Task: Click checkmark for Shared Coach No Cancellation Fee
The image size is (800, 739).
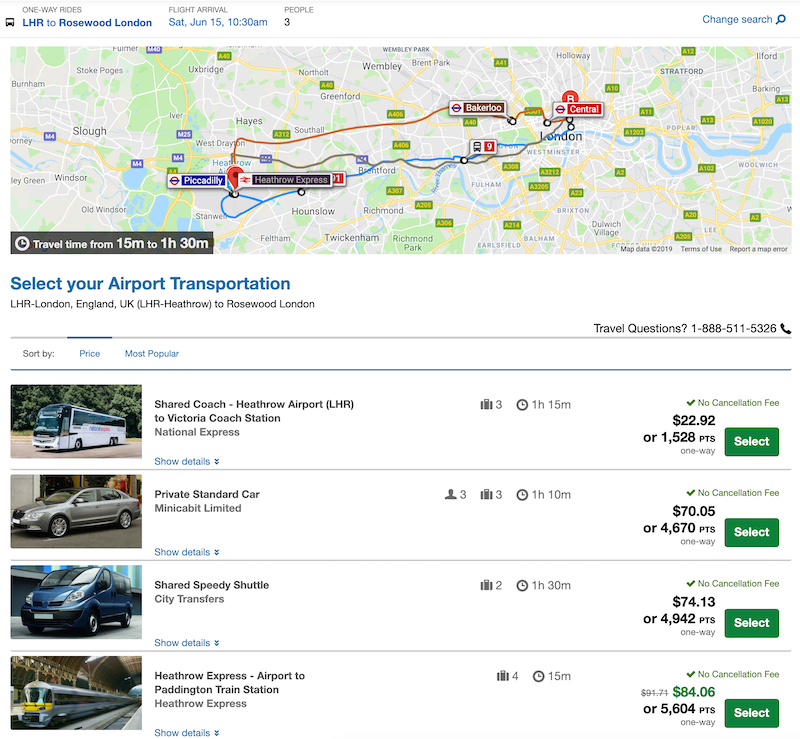Action: click(x=690, y=403)
